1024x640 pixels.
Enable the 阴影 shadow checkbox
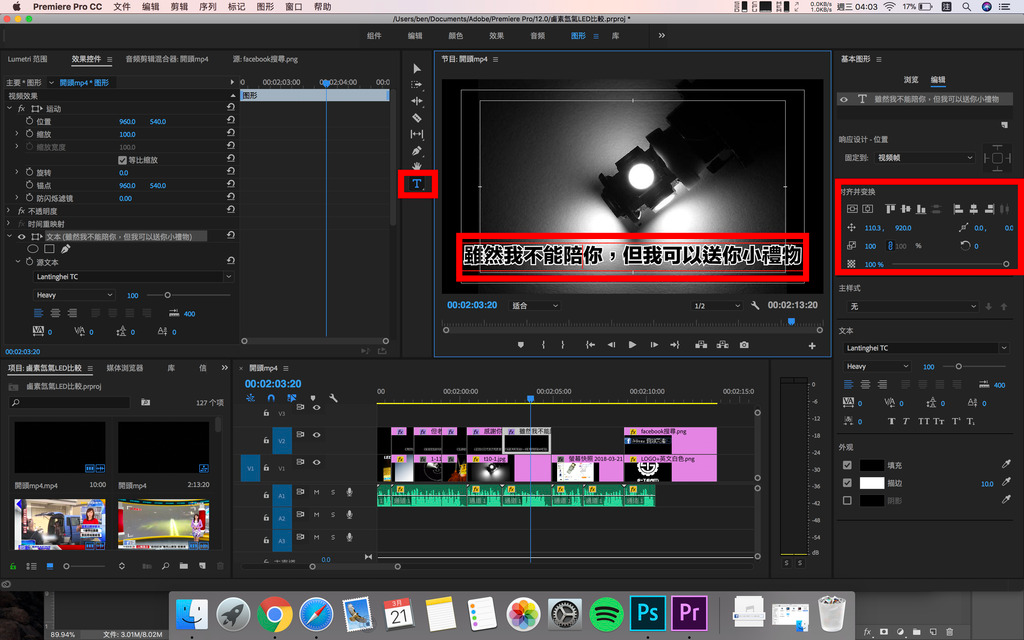(x=847, y=500)
